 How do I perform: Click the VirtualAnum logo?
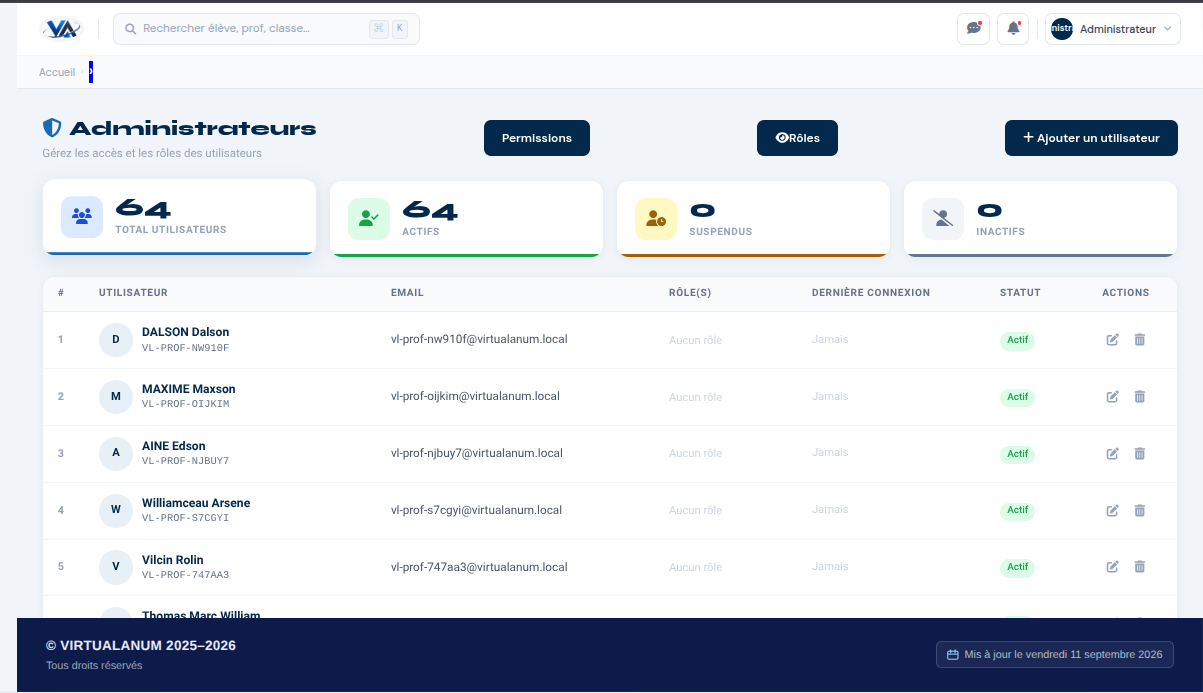(61, 29)
